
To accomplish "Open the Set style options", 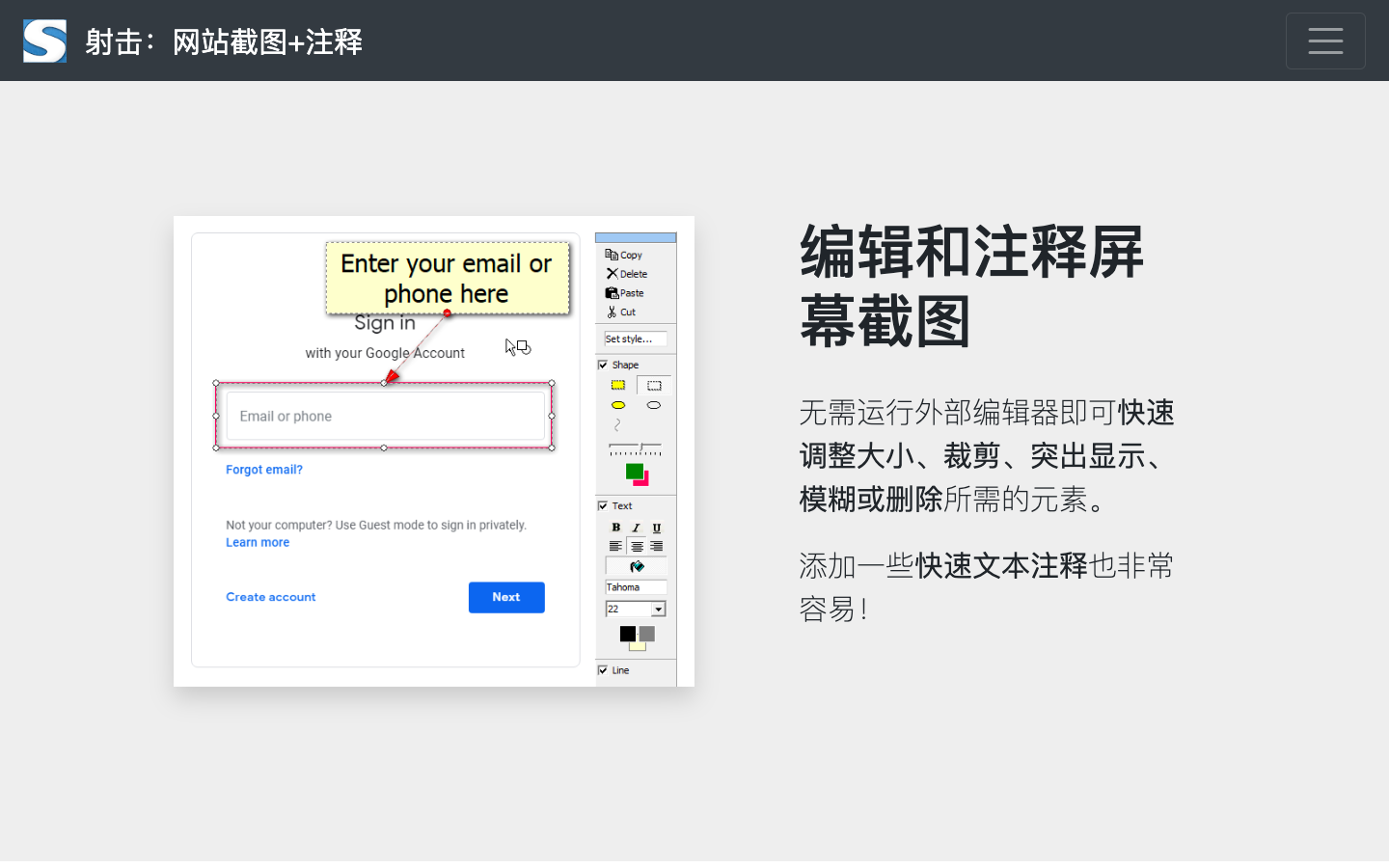I will point(635,339).
